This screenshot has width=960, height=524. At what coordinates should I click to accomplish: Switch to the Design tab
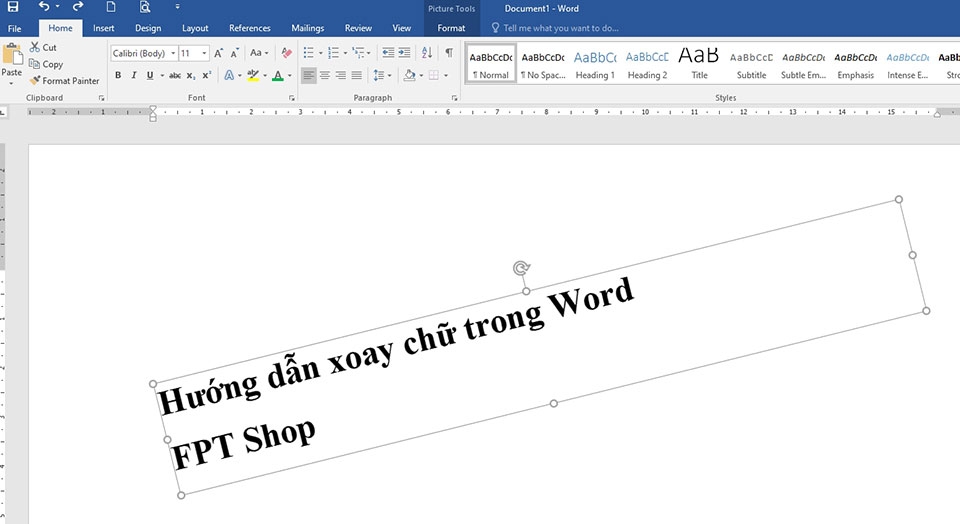(x=148, y=28)
